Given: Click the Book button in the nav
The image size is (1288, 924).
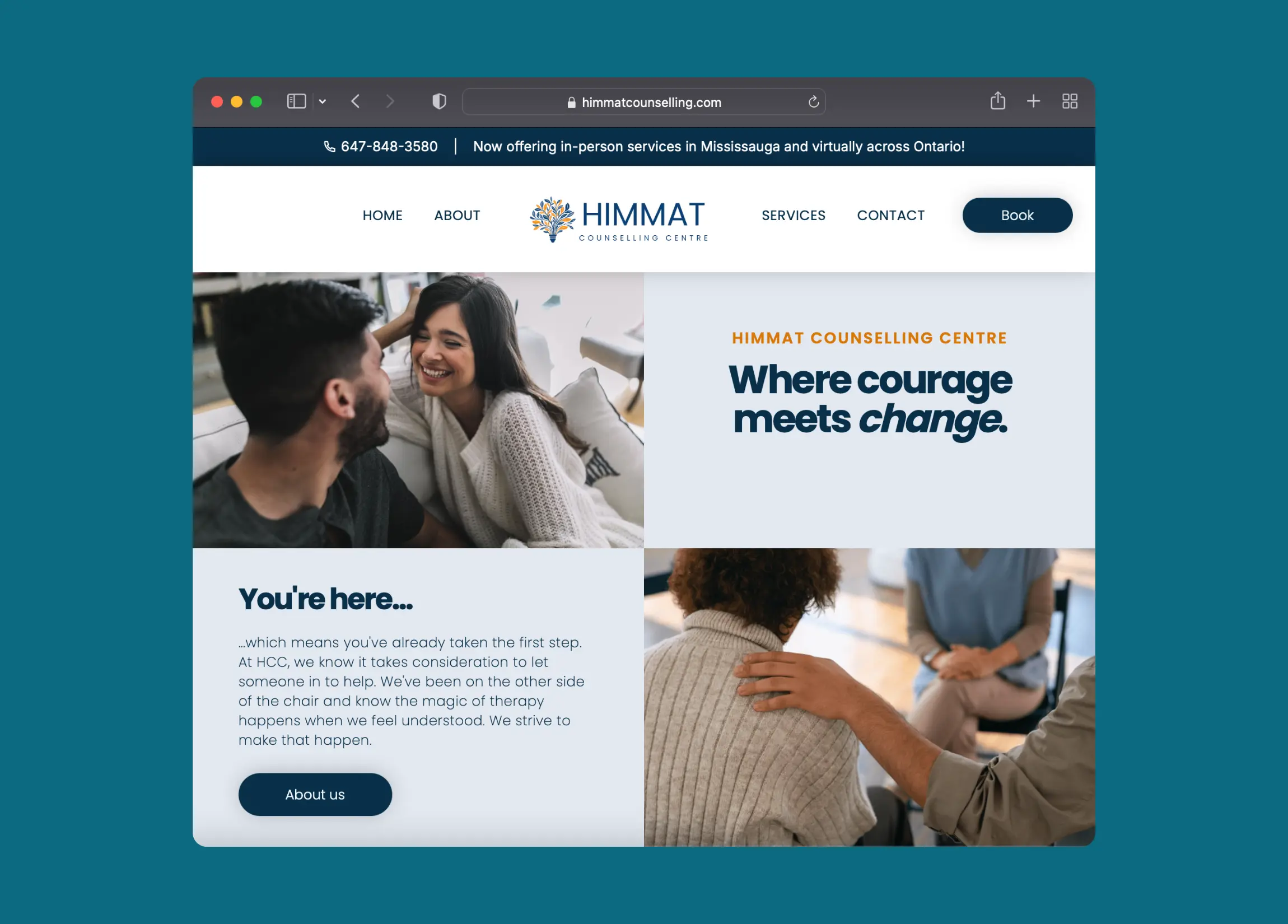Looking at the screenshot, I should coord(1017,215).
